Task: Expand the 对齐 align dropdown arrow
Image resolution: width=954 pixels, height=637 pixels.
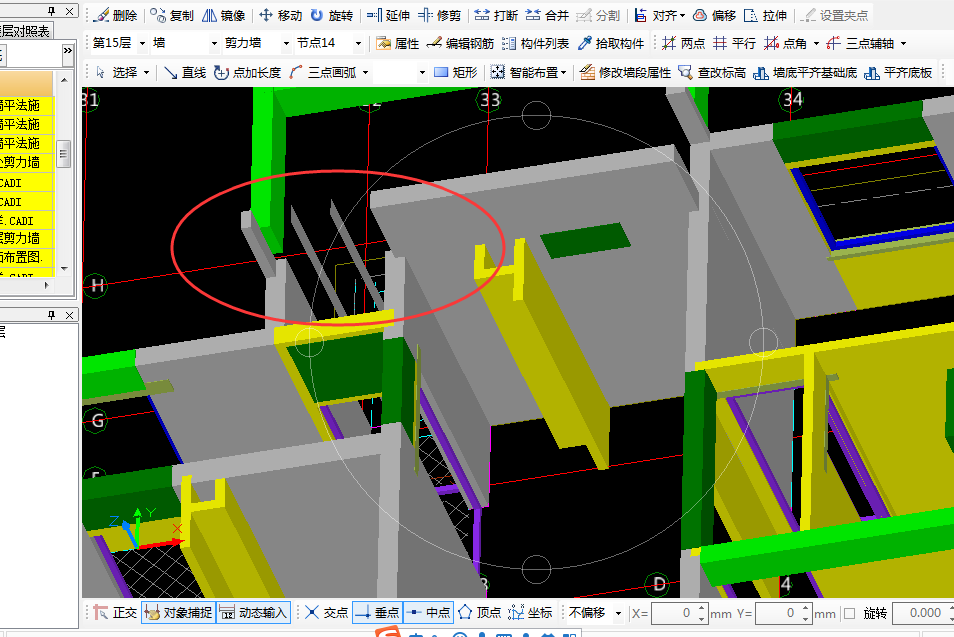Action: [682, 16]
